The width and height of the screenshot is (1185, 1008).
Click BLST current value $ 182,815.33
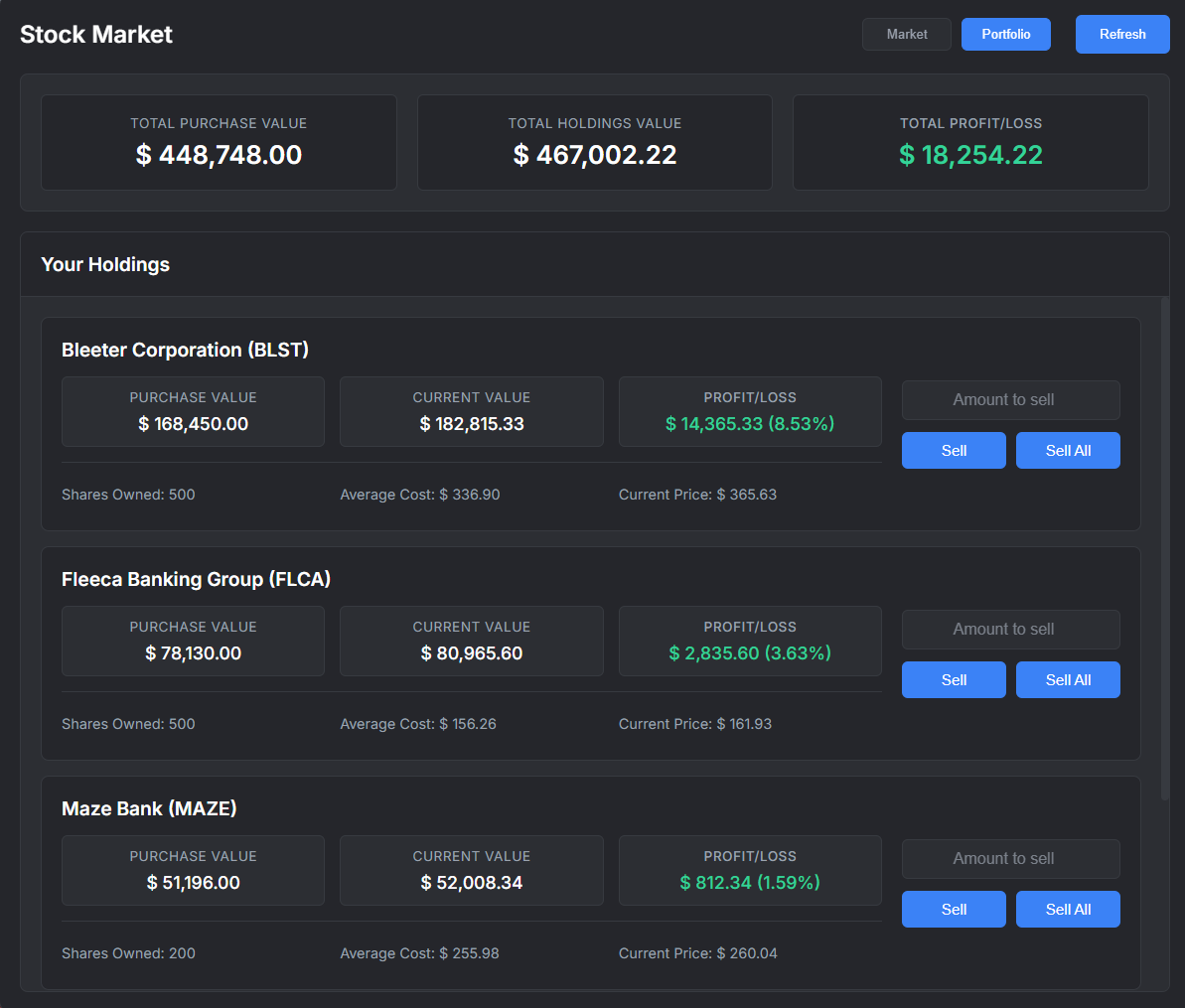472,424
